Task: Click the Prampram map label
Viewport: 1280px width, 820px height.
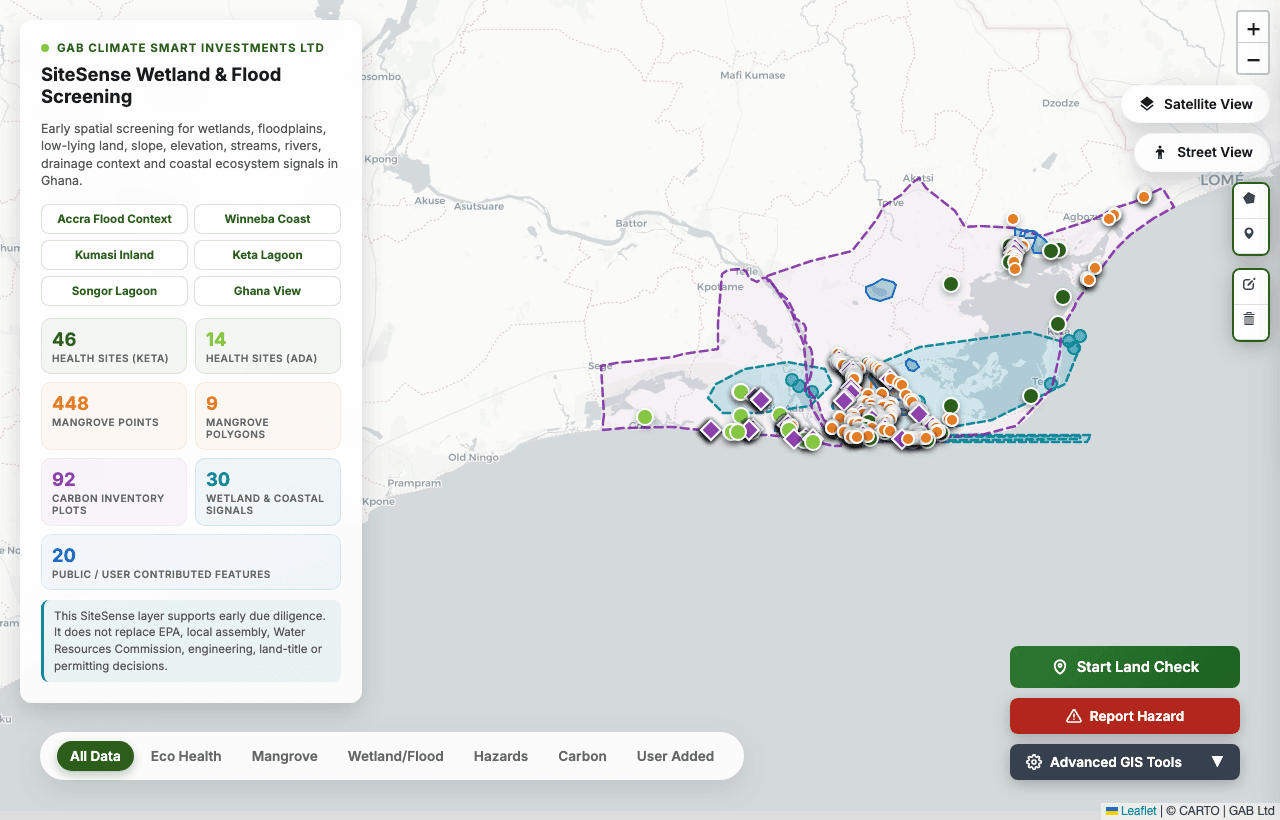Action: coord(414,483)
